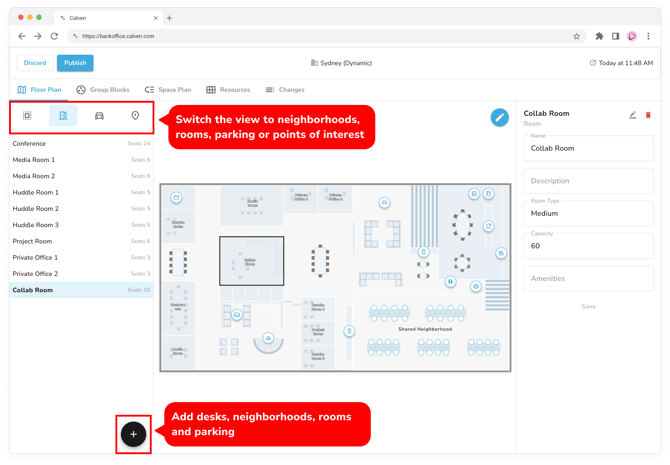Bookmark page with star icon
The height and width of the screenshot is (465, 670).
pos(576,36)
